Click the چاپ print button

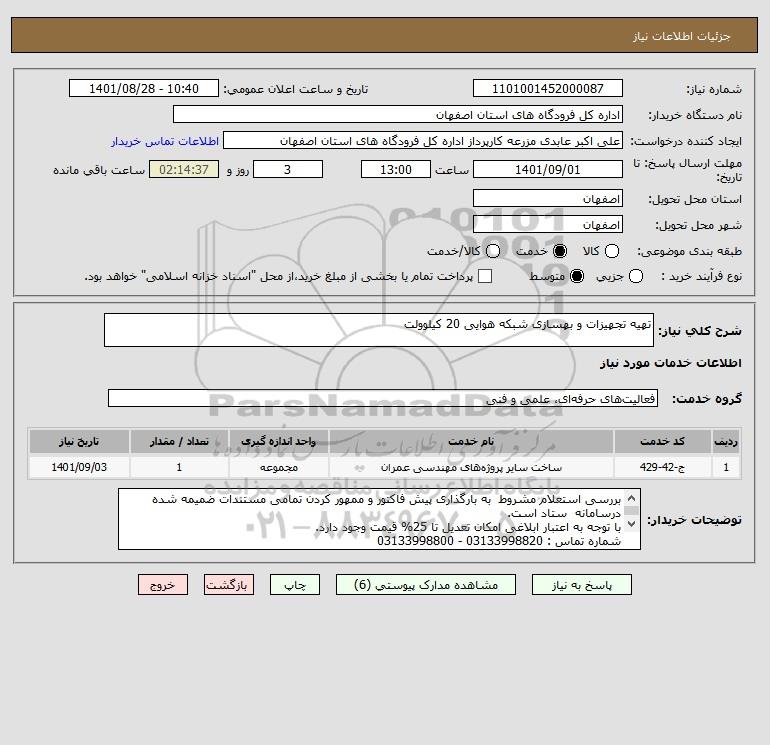click(295, 585)
